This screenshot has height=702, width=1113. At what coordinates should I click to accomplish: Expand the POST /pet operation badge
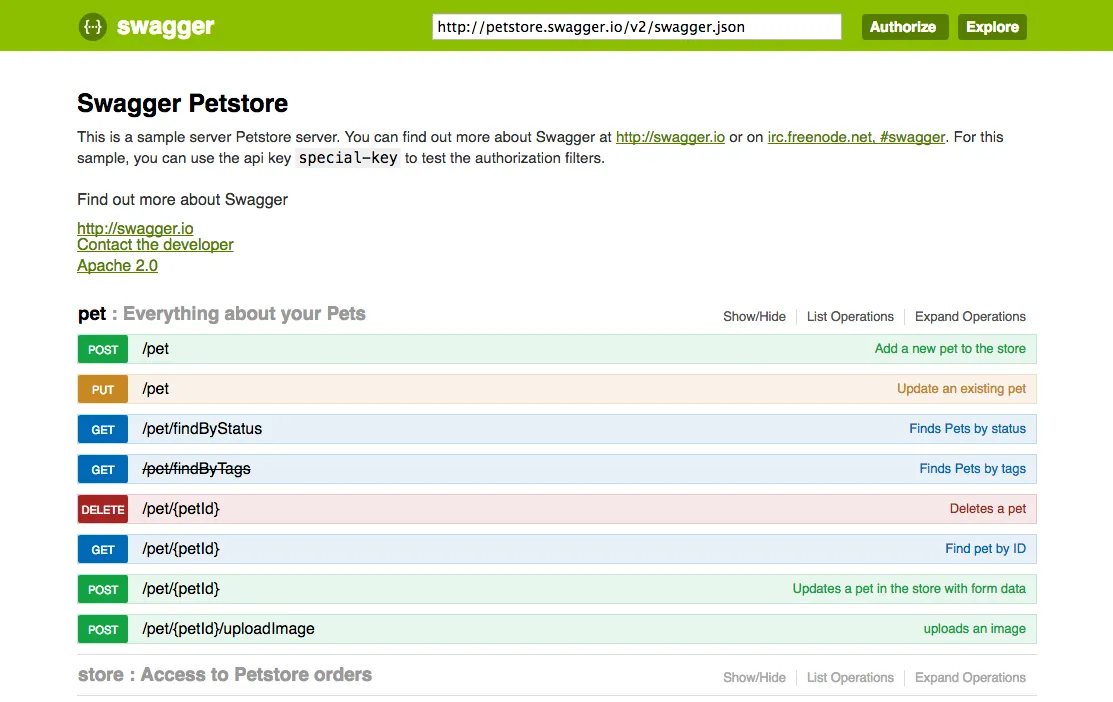pos(103,349)
